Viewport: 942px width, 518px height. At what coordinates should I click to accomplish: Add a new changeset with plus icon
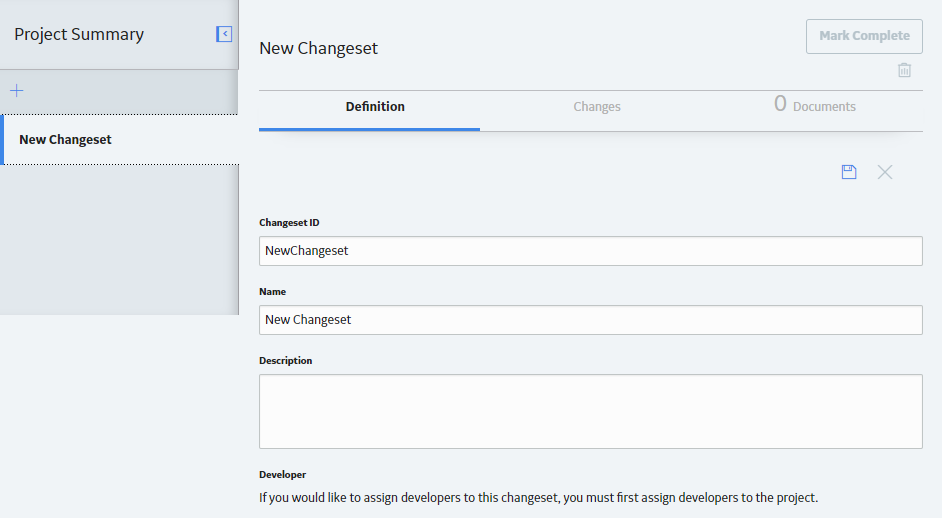point(17,91)
